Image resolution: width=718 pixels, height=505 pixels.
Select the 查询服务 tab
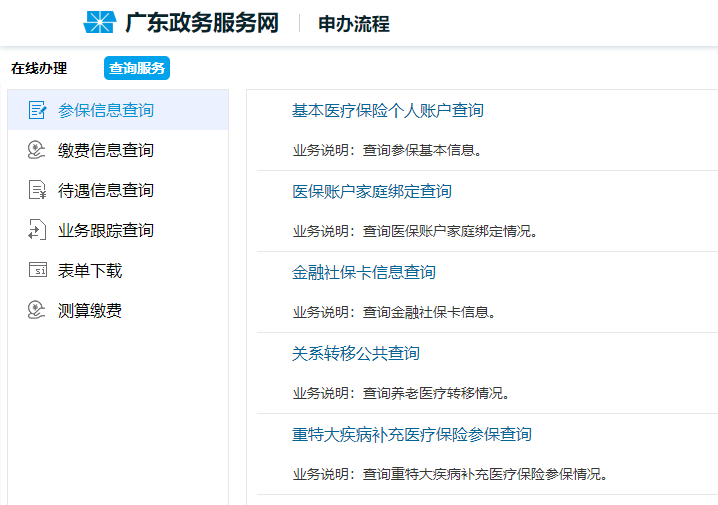(137, 68)
